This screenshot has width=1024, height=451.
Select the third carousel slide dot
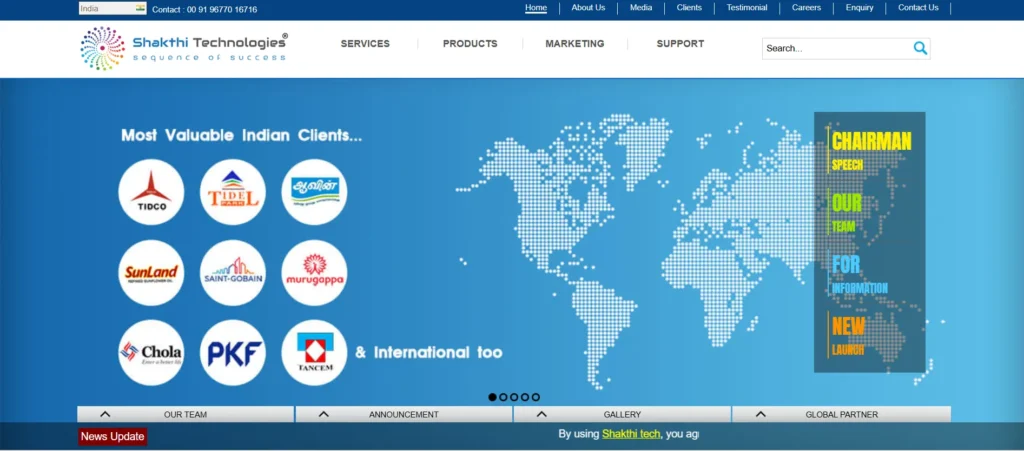tap(514, 397)
